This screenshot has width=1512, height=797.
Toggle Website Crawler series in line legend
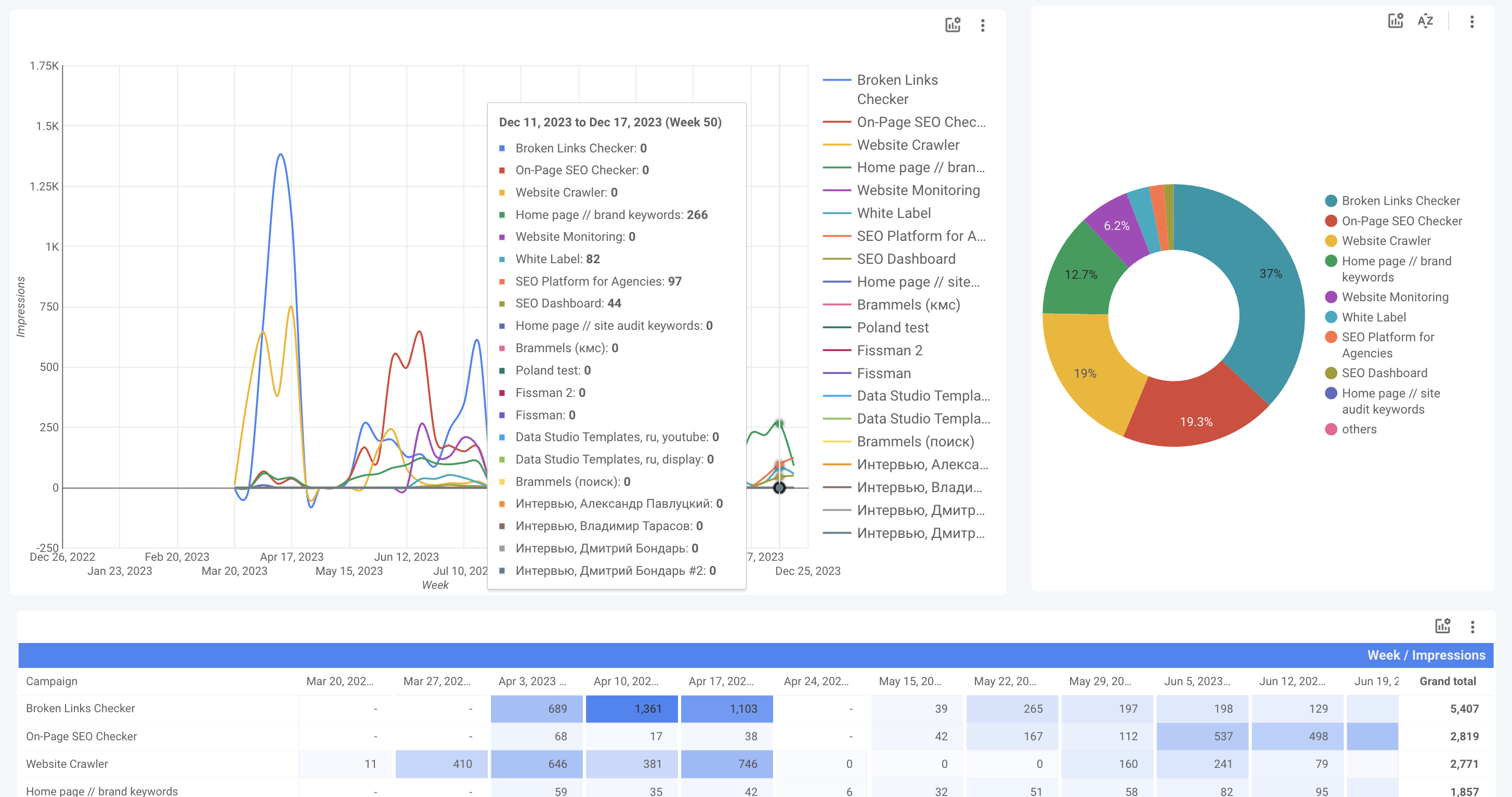tap(891, 145)
